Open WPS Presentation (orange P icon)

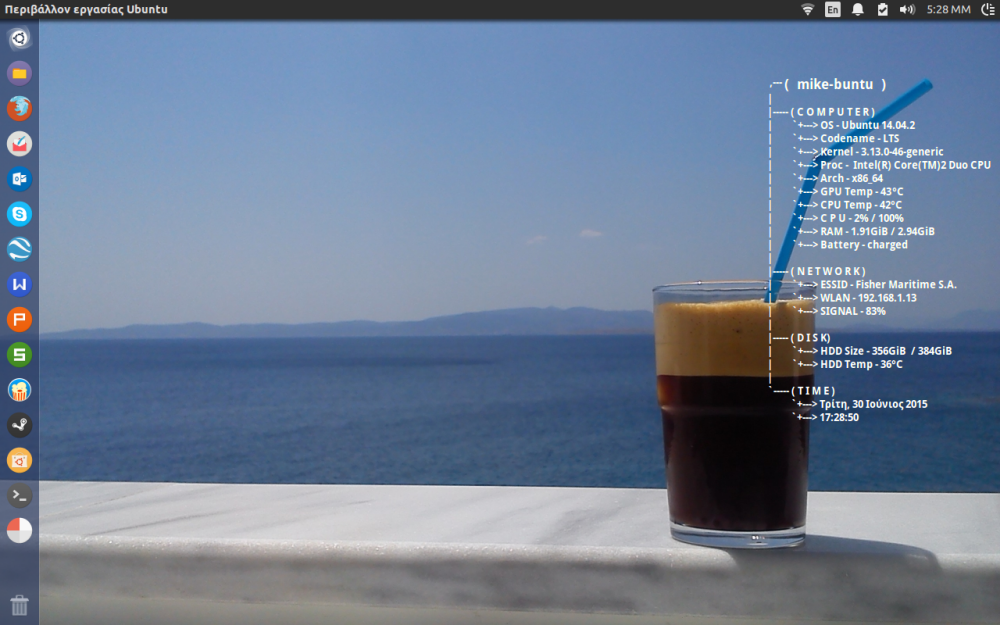pyautogui.click(x=19, y=320)
